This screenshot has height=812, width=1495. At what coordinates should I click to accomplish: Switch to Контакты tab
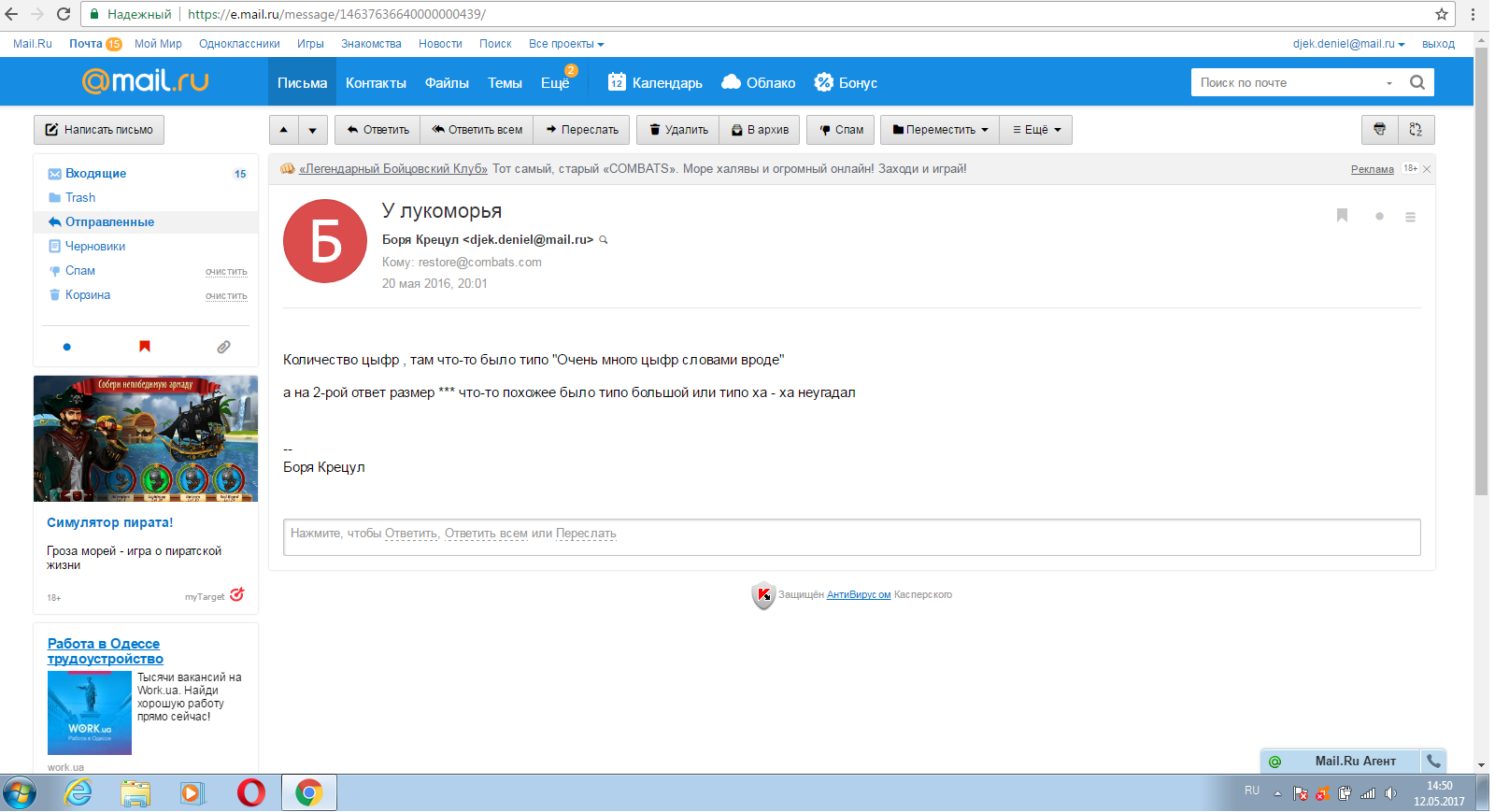[376, 82]
